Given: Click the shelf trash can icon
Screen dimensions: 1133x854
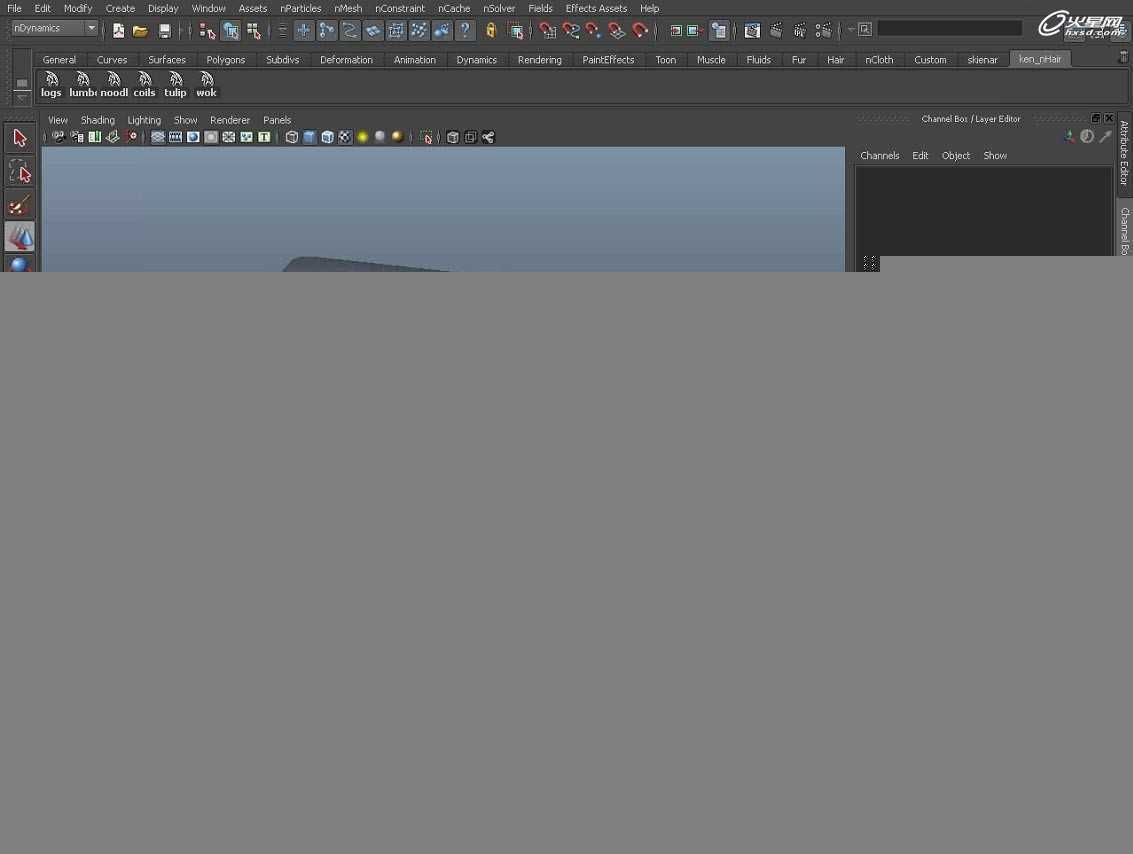Looking at the screenshot, I should (x=1123, y=56).
